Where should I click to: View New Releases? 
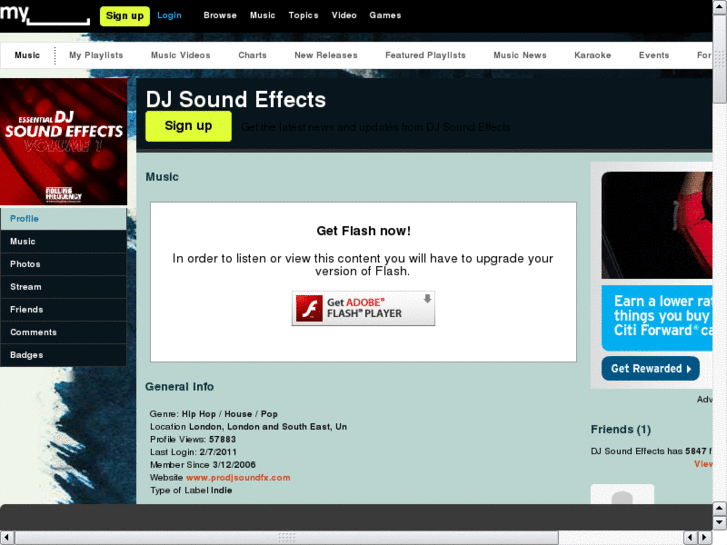(325, 55)
